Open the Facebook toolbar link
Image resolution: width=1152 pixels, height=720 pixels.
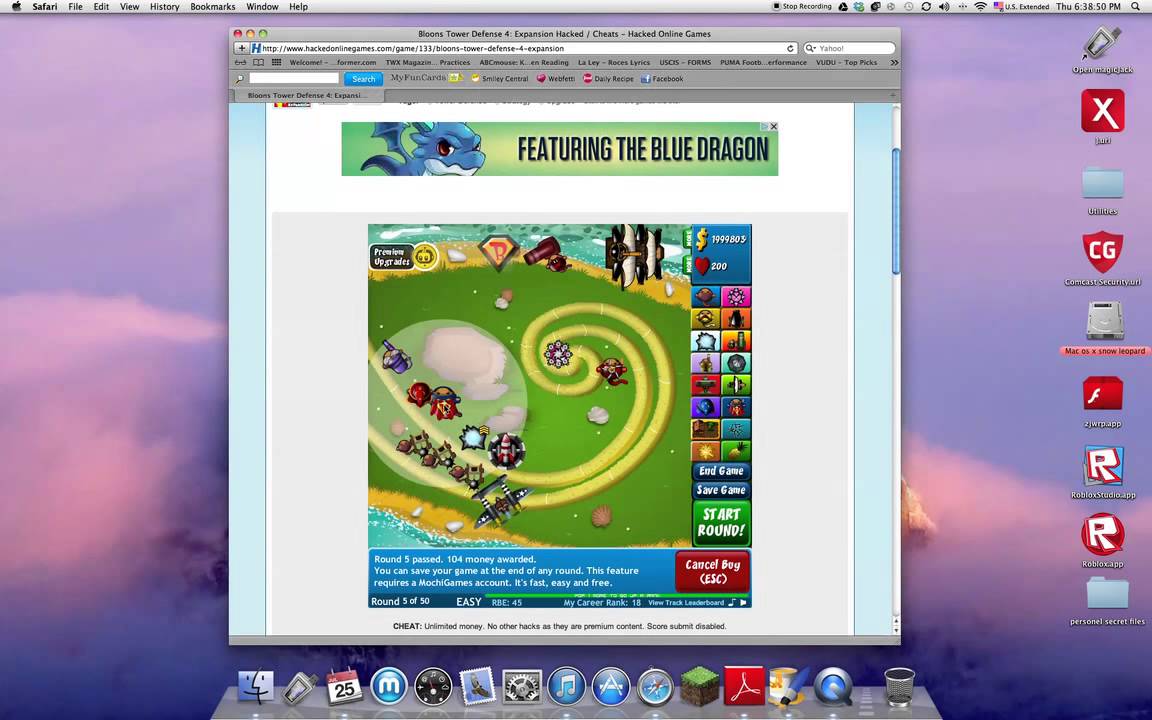coord(662,79)
